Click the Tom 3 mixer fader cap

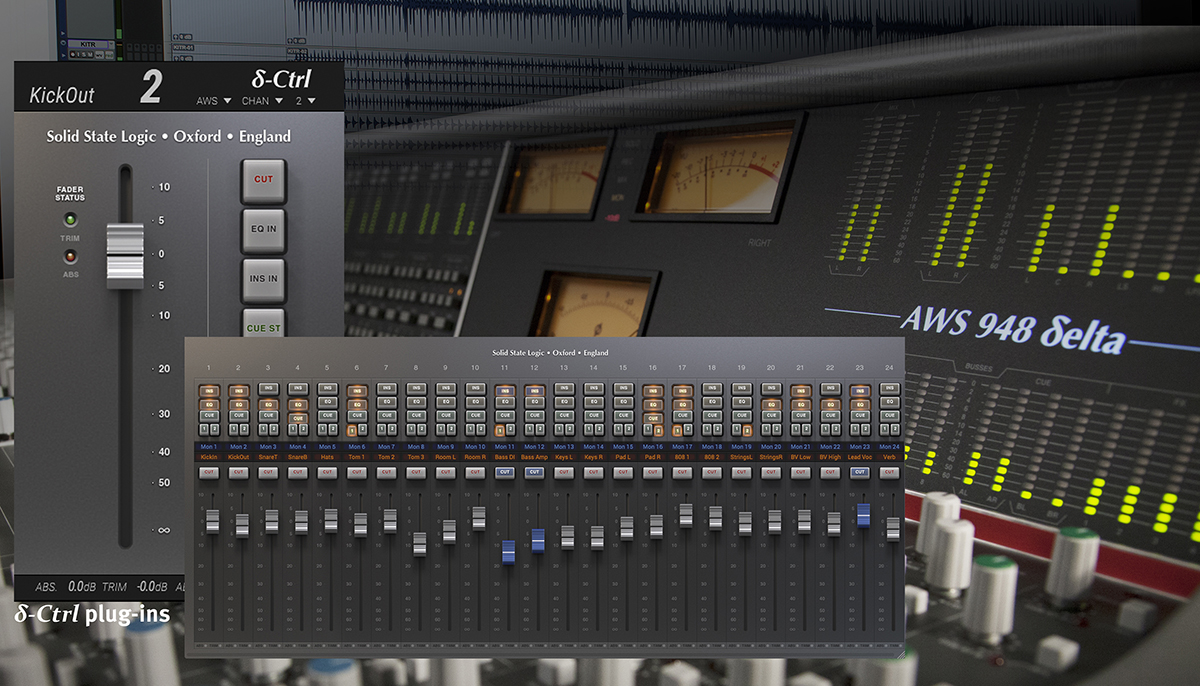(419, 543)
